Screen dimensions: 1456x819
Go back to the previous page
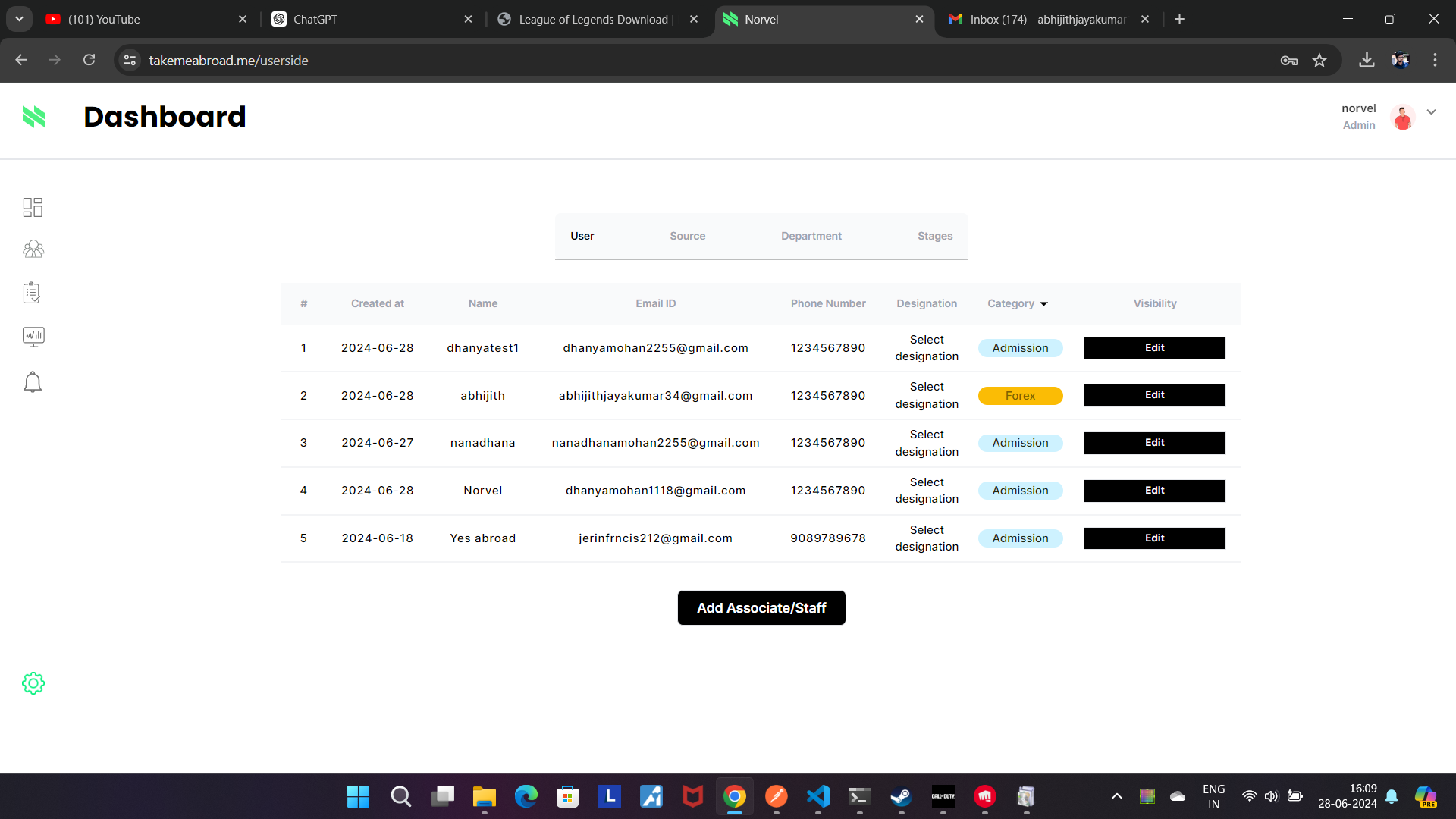coord(21,60)
